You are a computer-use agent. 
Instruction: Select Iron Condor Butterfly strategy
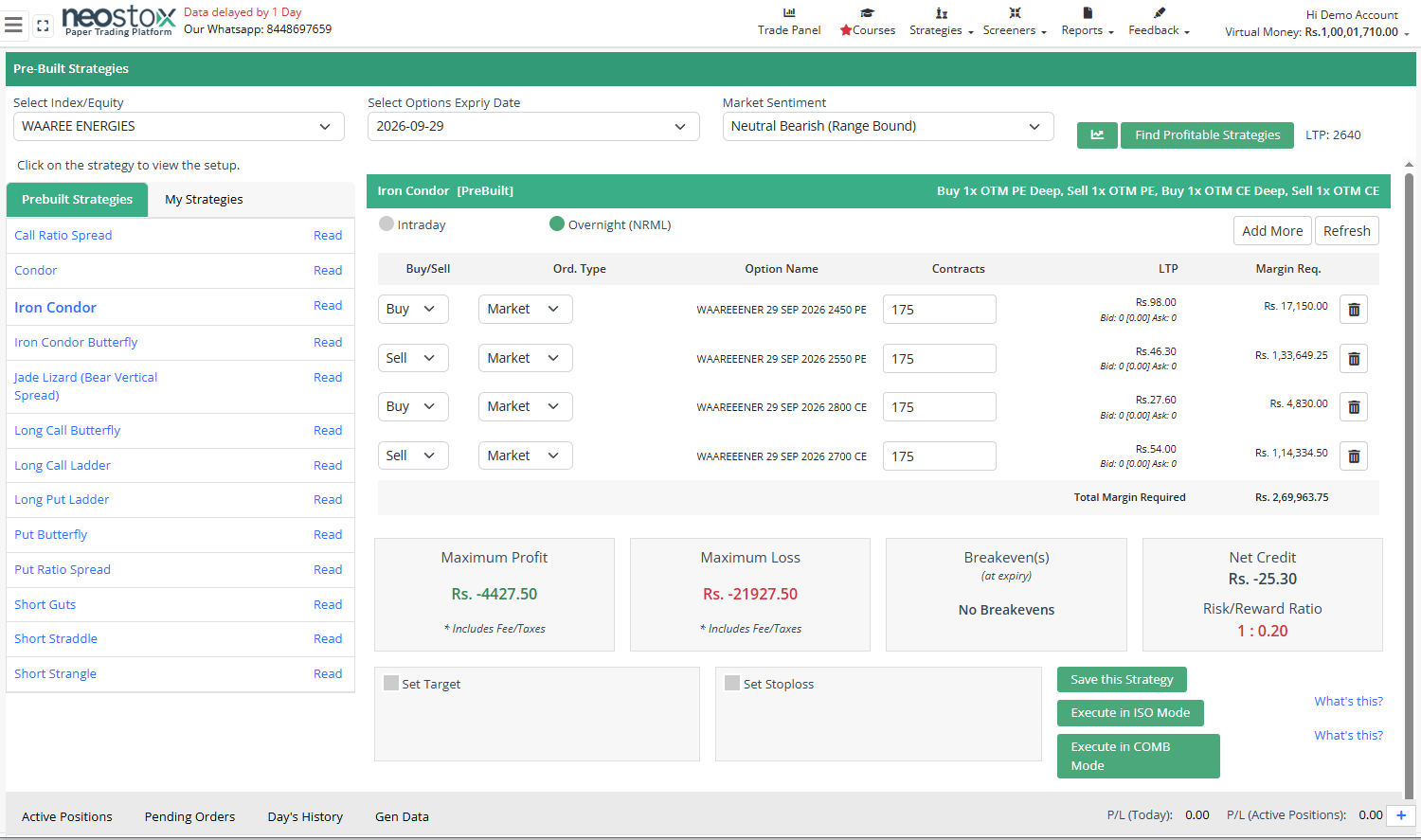point(76,343)
